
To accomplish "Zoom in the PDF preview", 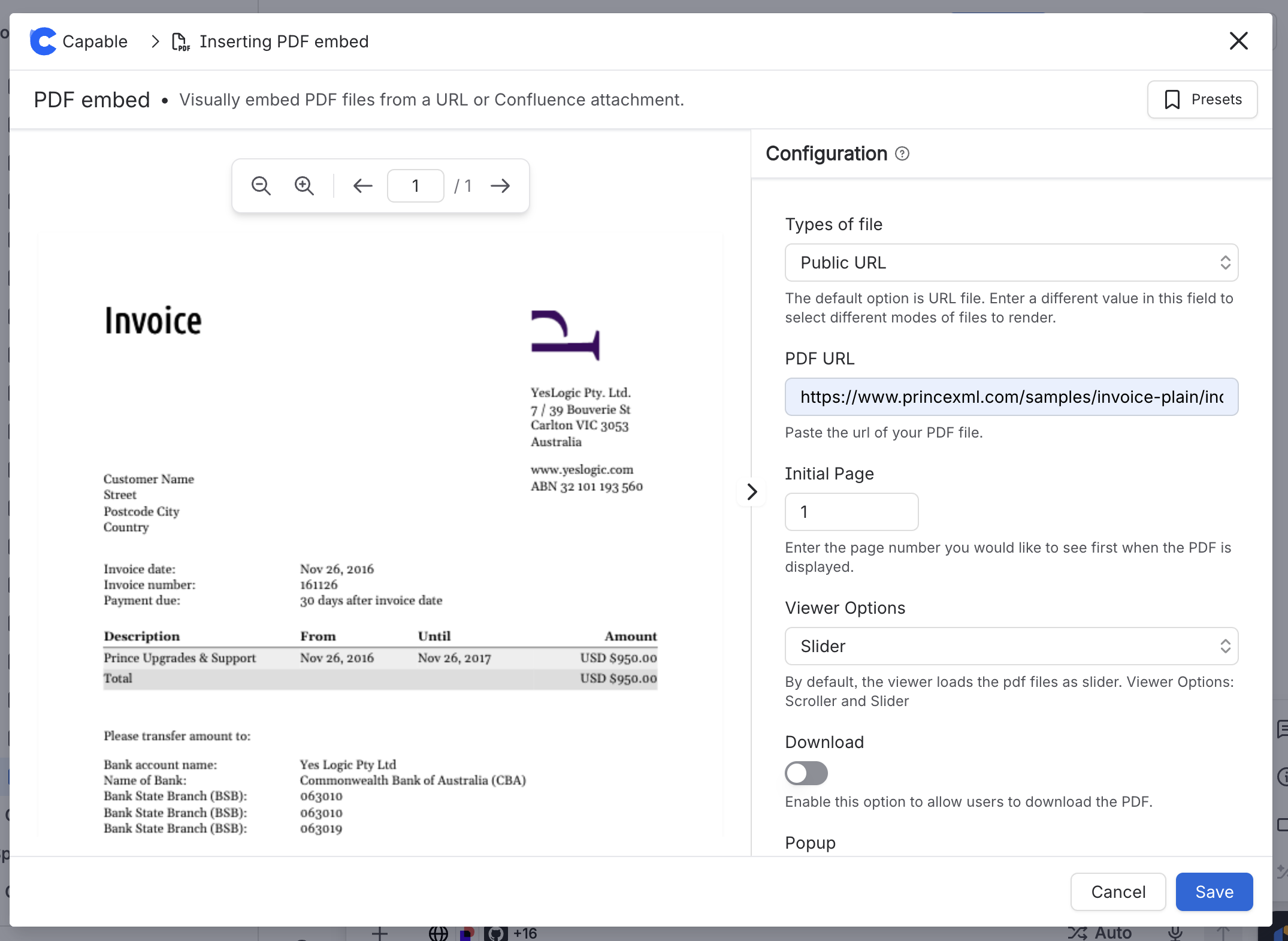I will (x=304, y=186).
